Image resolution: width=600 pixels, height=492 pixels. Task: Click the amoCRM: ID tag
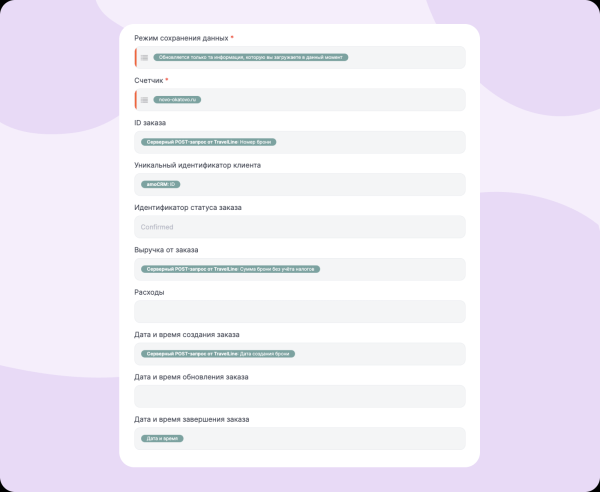(x=160, y=185)
